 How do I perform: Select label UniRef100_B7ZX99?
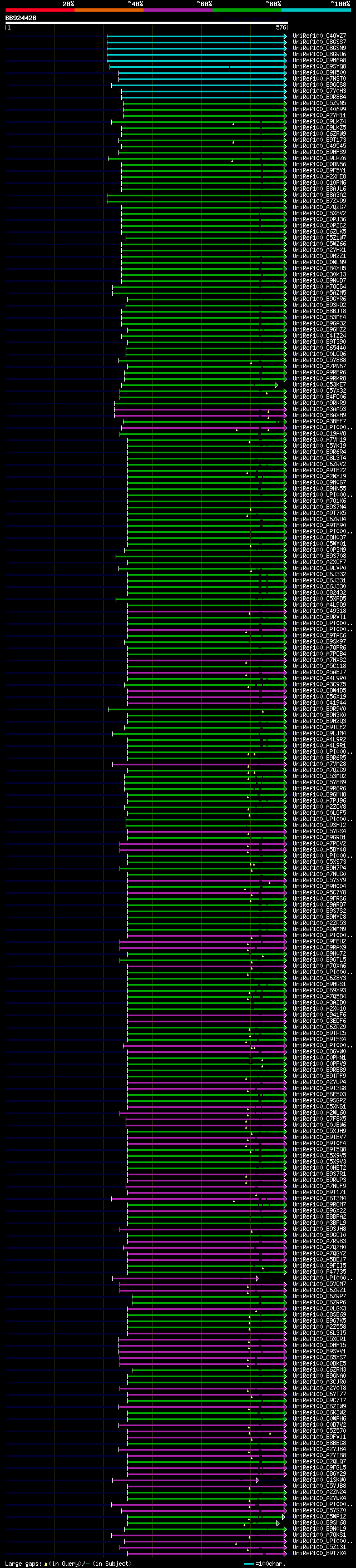(x=319, y=201)
